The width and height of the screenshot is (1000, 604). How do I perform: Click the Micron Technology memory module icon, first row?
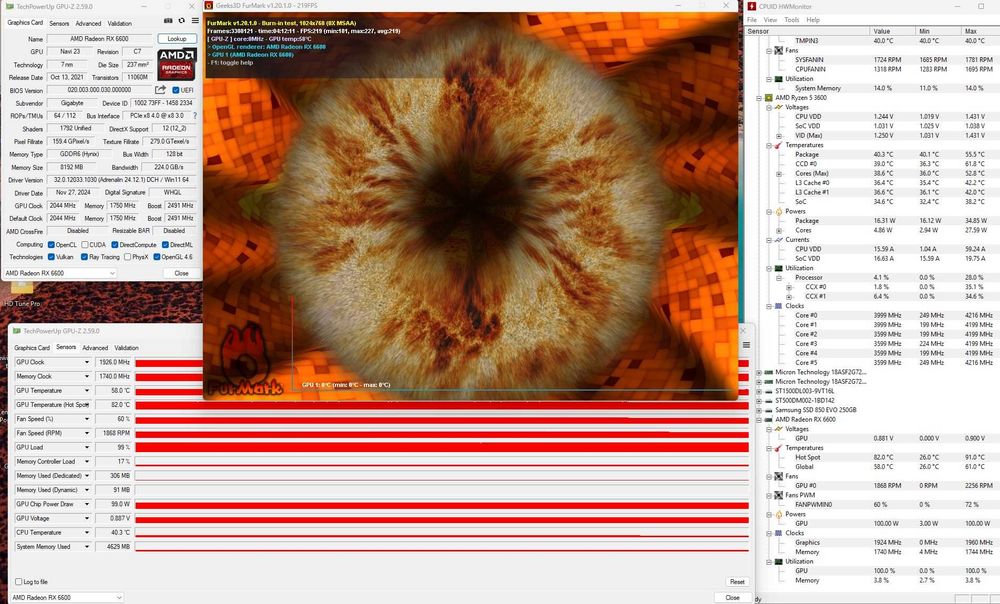tap(768, 372)
